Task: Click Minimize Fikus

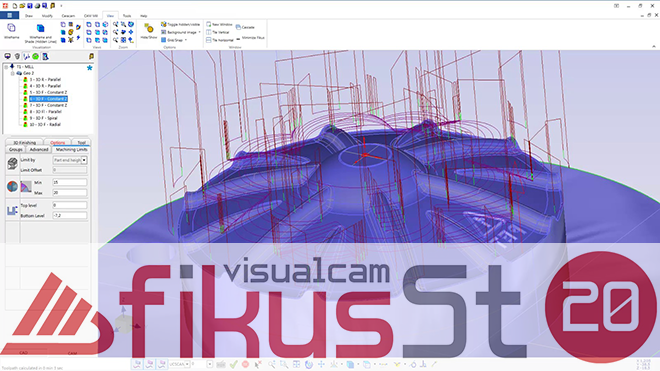Action: pyautogui.click(x=250, y=38)
